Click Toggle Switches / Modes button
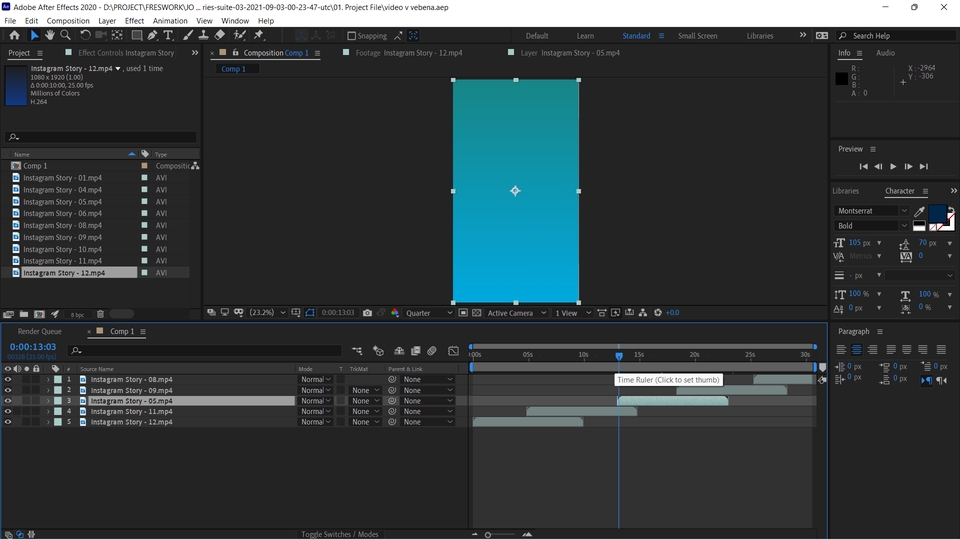Screen dimensions: 960x540 click(340, 534)
